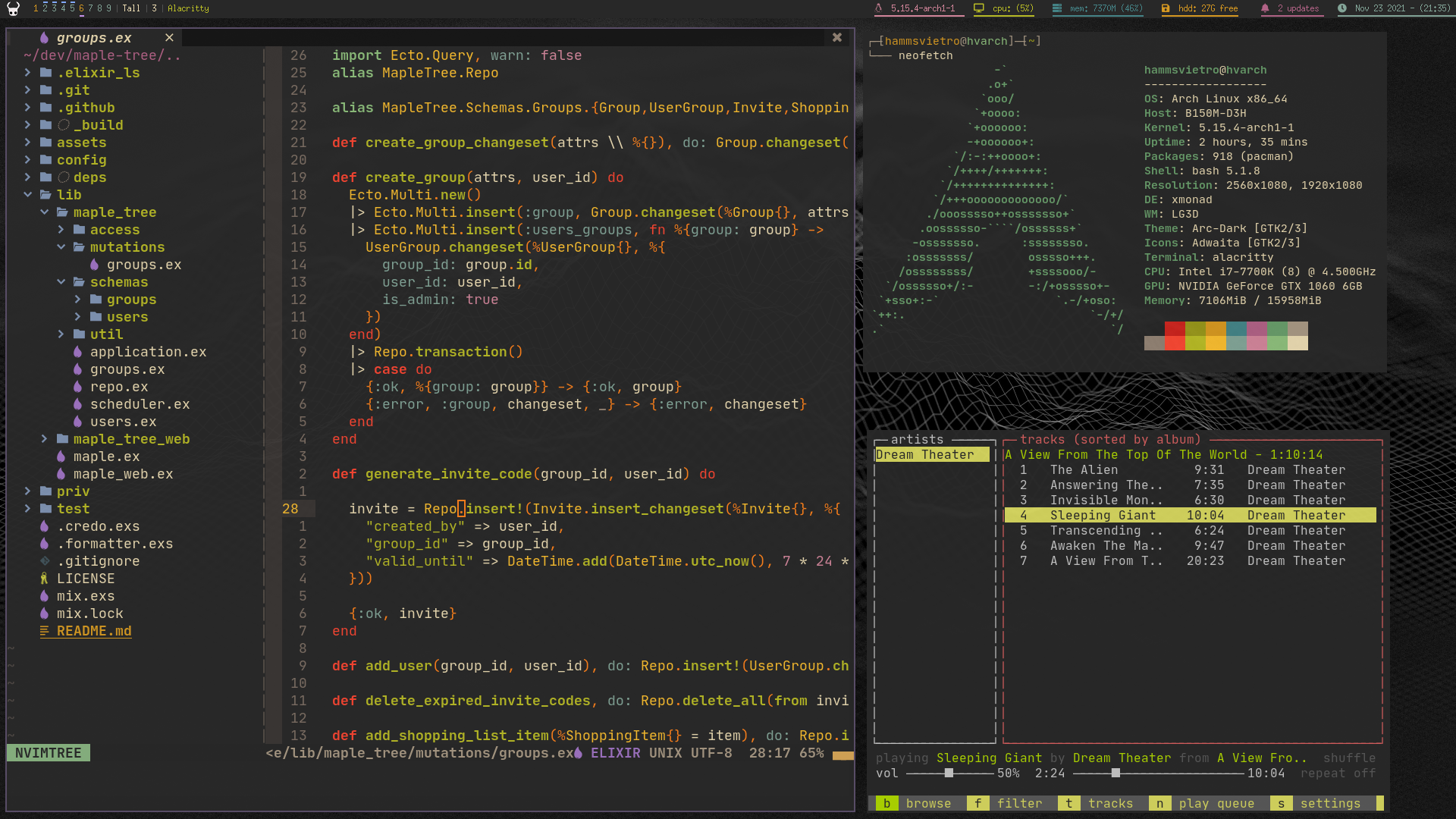Click the README.md markdown icon
1456x819 pixels.
pyautogui.click(x=44, y=631)
